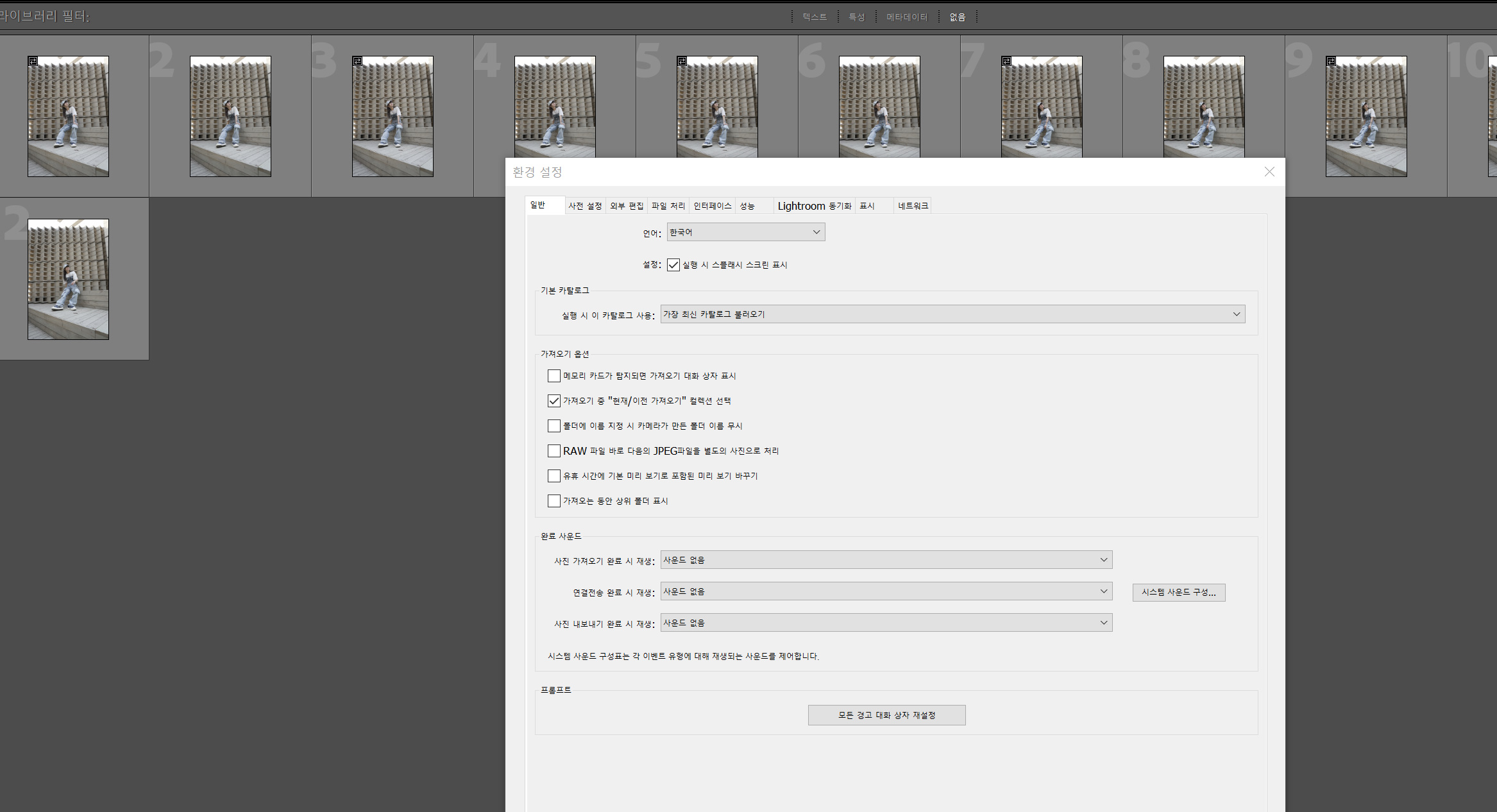This screenshot has width=1497, height=812.
Task: Click sync badge on thumbnail in cell 9
Action: click(1331, 61)
